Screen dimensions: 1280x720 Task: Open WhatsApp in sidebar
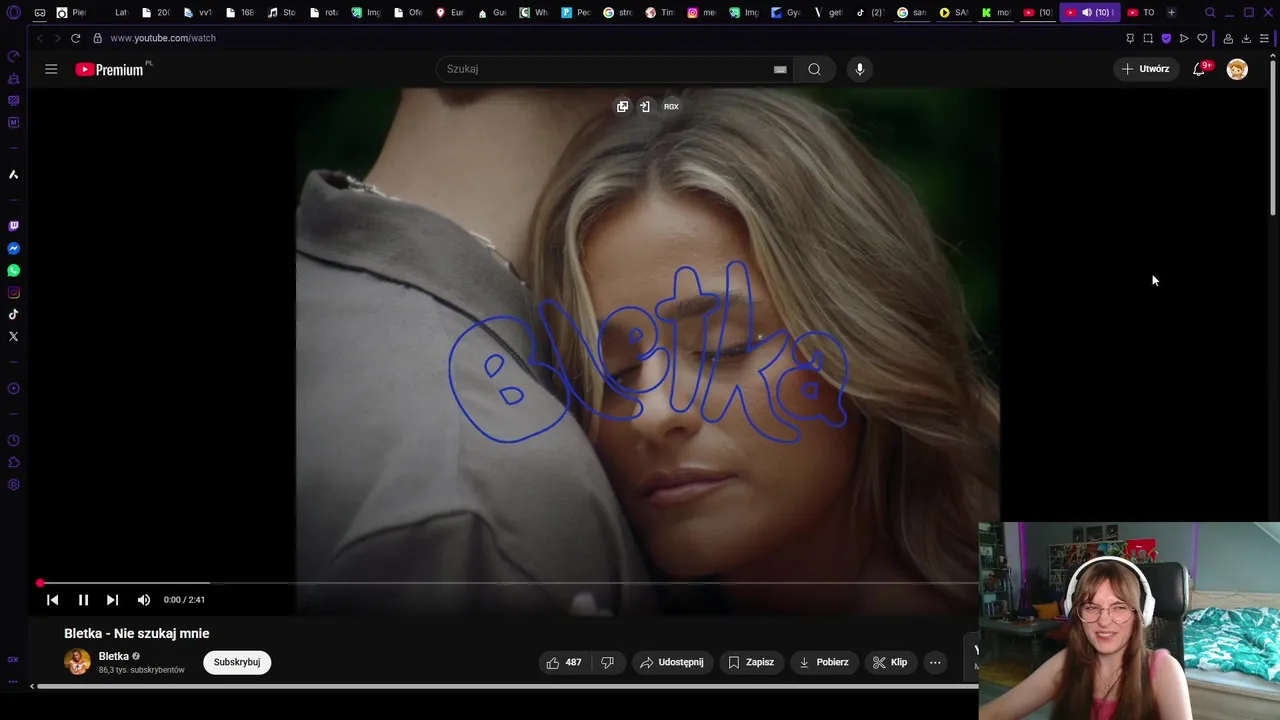click(13, 270)
